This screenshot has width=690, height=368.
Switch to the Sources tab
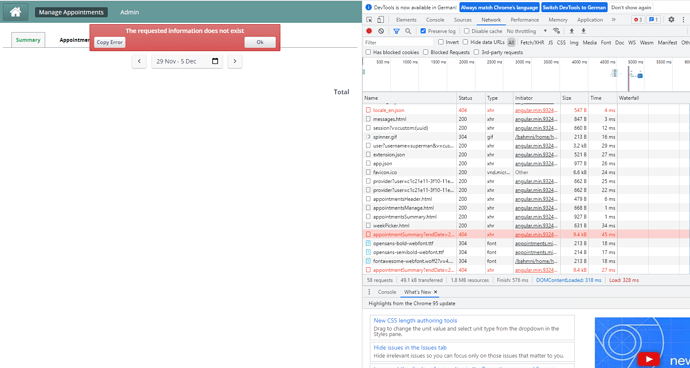tap(462, 20)
